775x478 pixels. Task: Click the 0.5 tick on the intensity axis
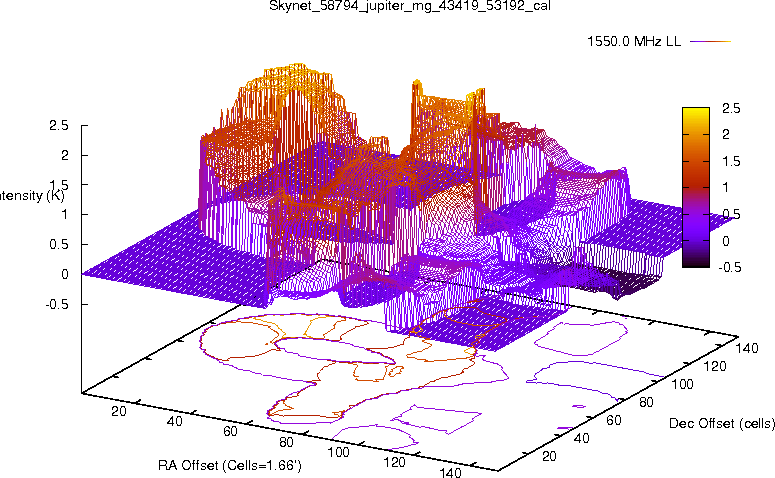[59, 245]
